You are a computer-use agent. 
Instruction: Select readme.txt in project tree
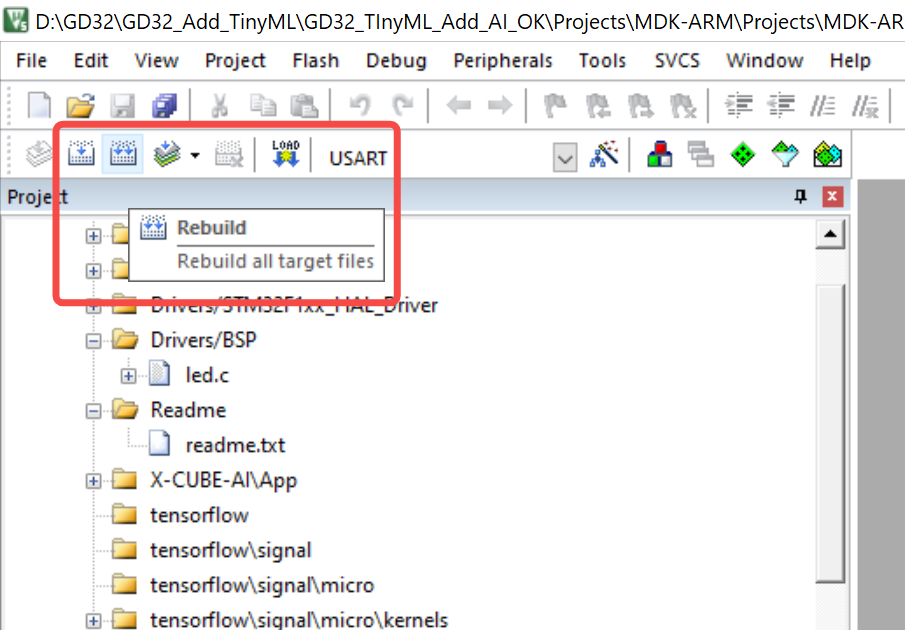(235, 445)
